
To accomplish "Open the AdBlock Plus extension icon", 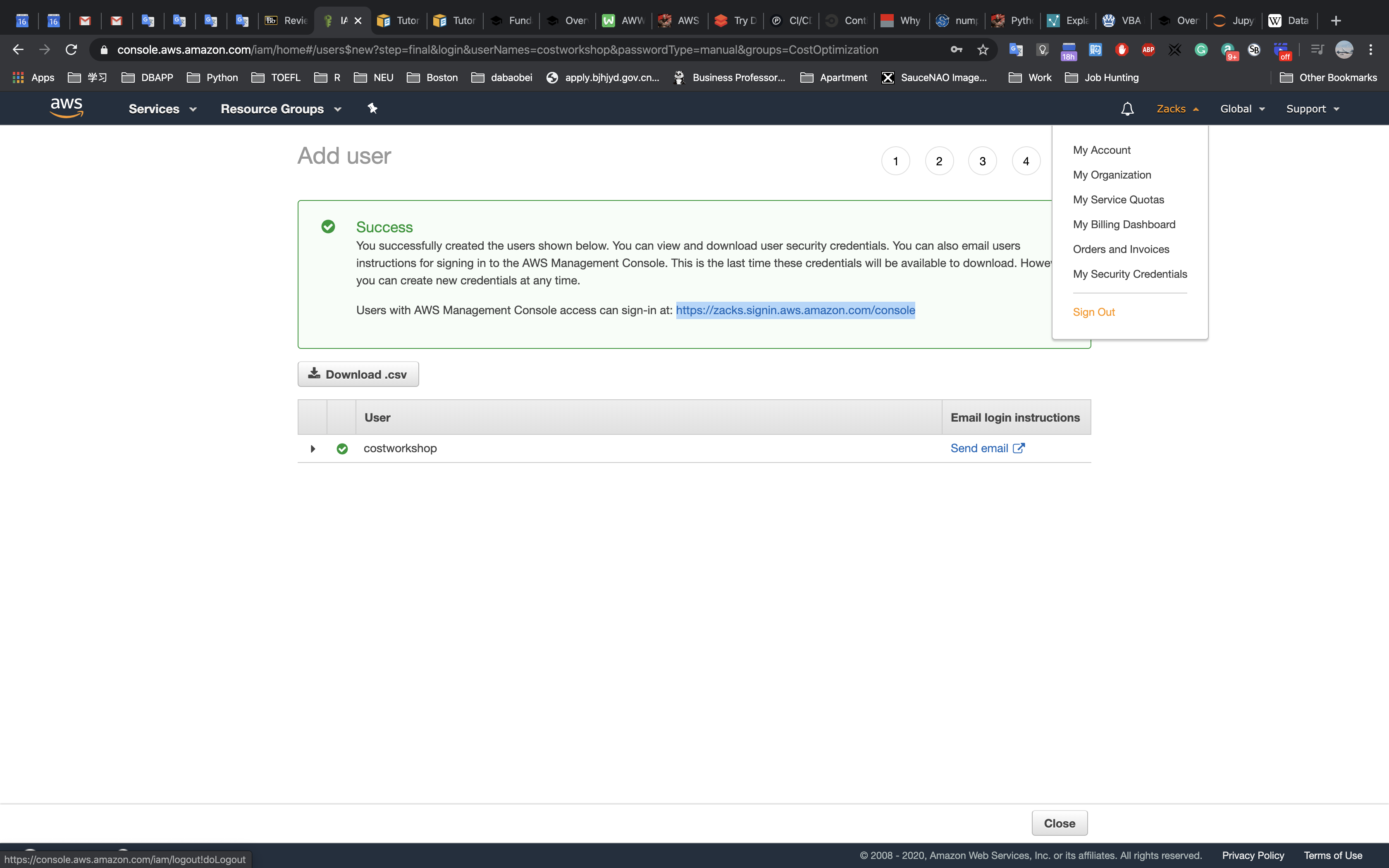I will (1148, 50).
